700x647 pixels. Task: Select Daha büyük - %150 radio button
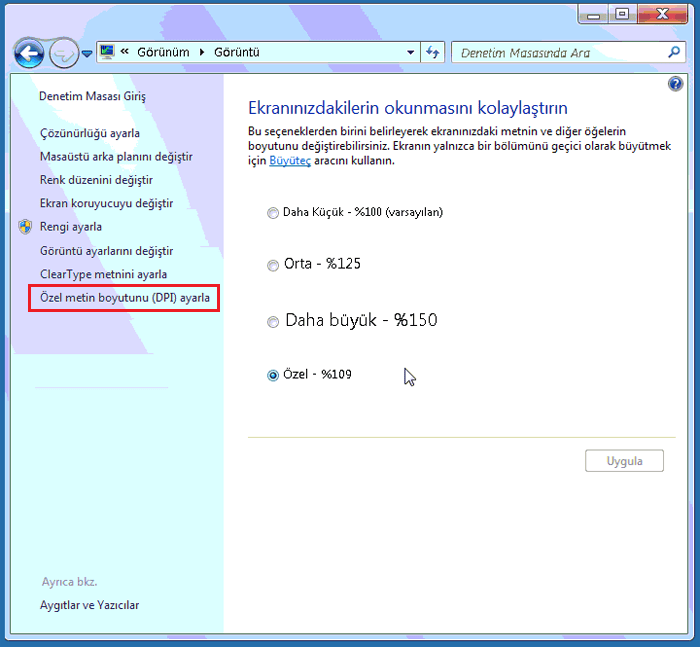[273, 321]
